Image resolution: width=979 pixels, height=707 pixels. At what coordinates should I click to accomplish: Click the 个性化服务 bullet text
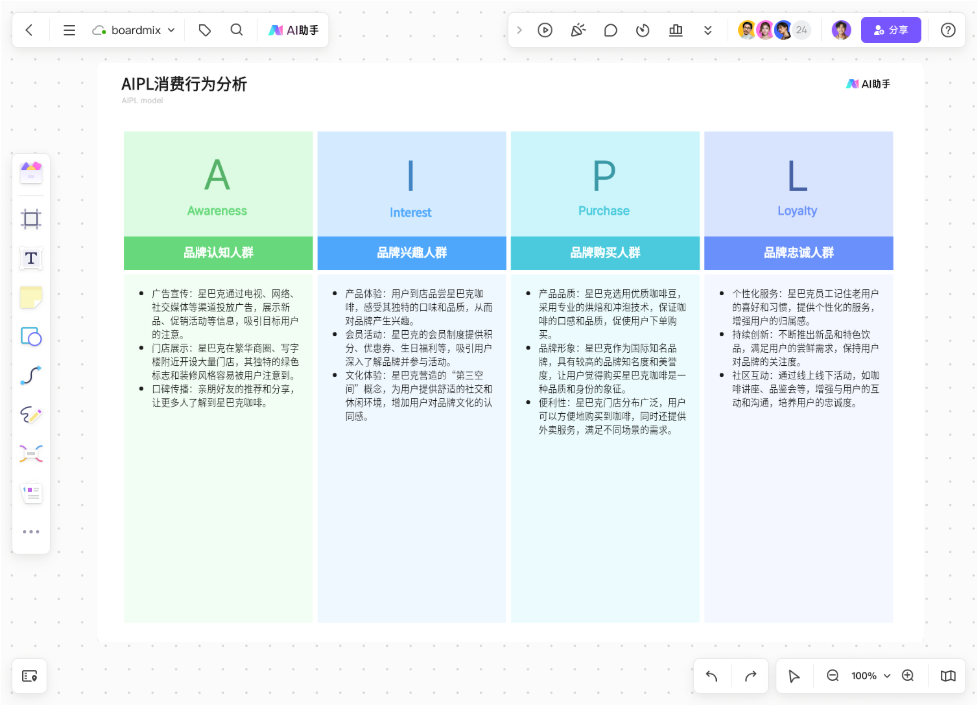(x=805, y=307)
